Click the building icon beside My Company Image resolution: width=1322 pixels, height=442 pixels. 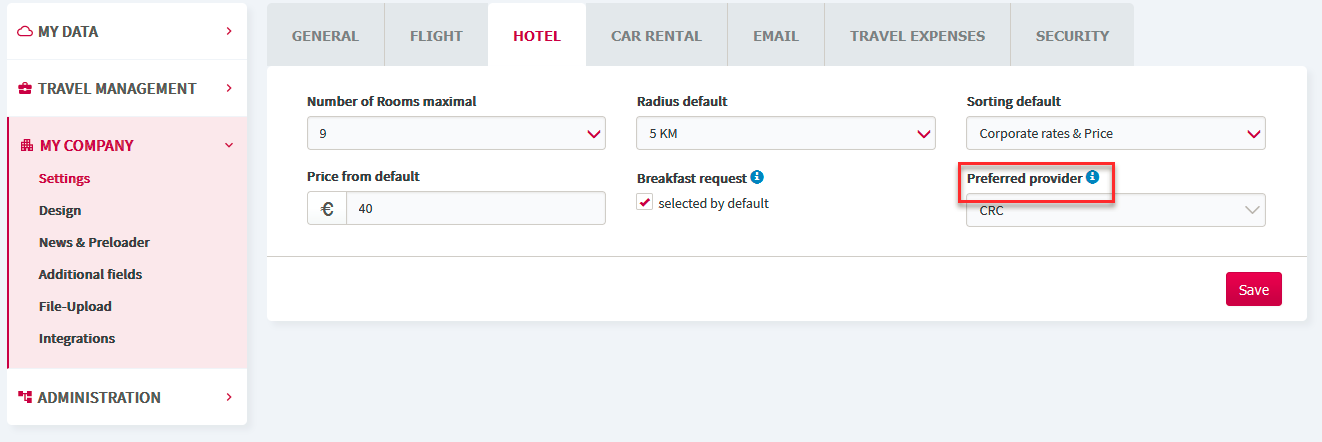tap(27, 145)
